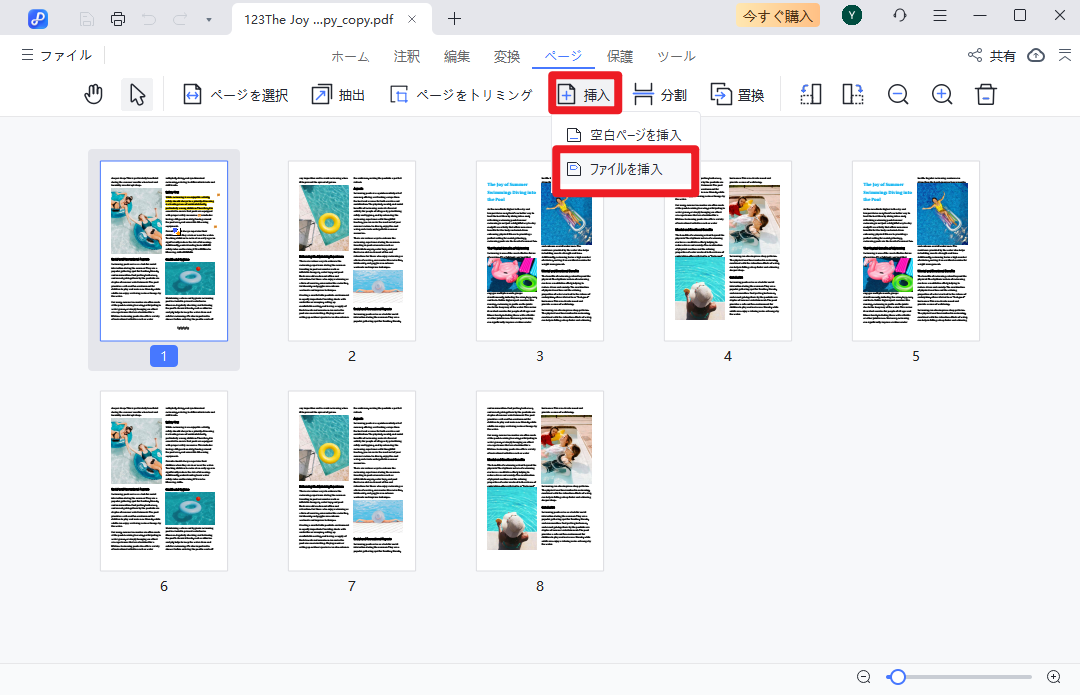Click the 分割 split button
Screen dimensions: 1080x695
660,95
